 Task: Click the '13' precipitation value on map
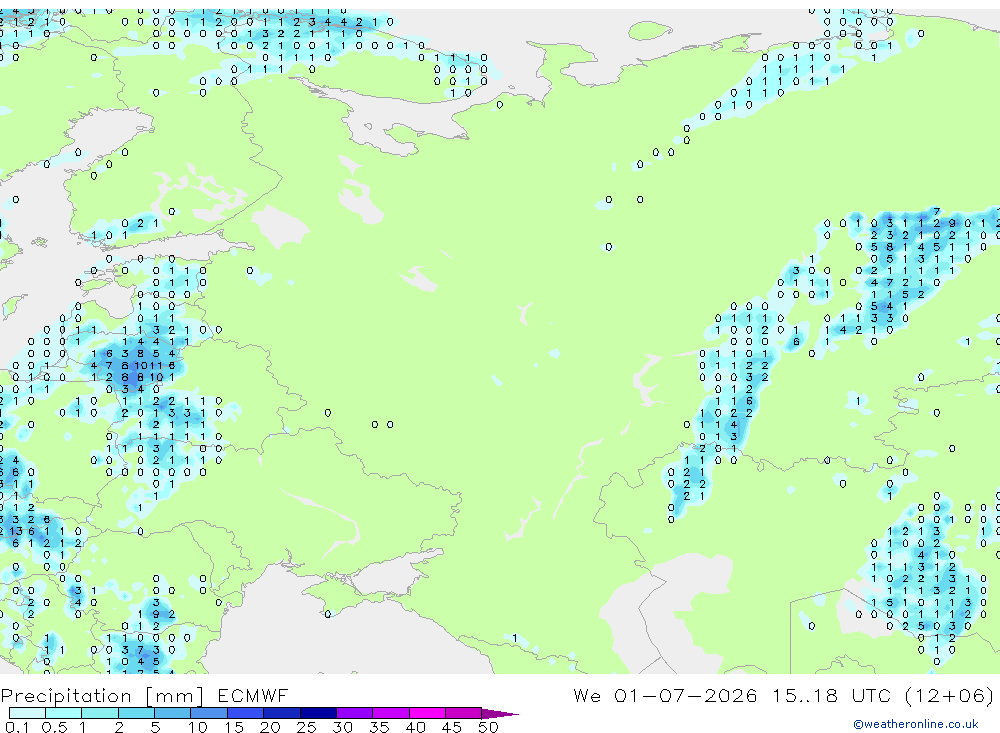tap(16, 531)
